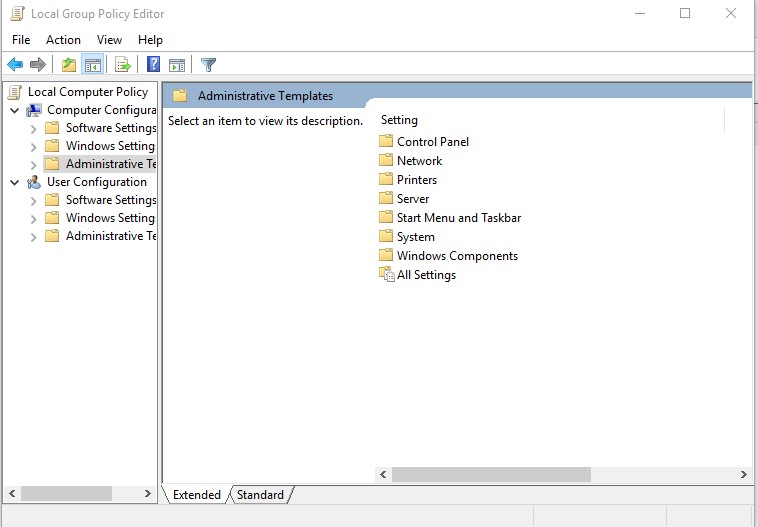Viewport: 758px width, 527px height.
Task: Collapse the Computer Configuration node
Action: pyautogui.click(x=15, y=111)
